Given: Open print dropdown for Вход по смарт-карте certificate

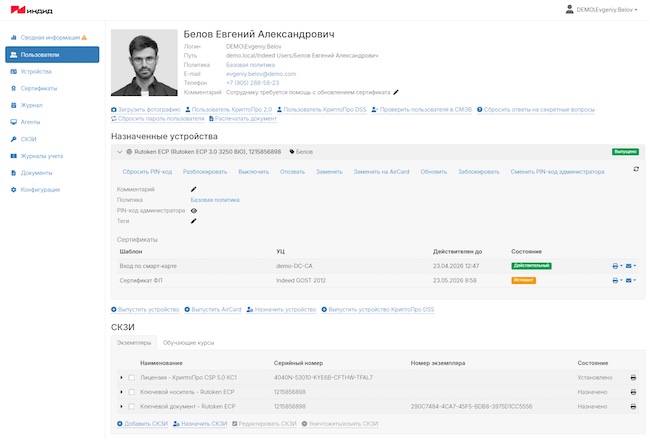Looking at the screenshot, I should 617,266.
